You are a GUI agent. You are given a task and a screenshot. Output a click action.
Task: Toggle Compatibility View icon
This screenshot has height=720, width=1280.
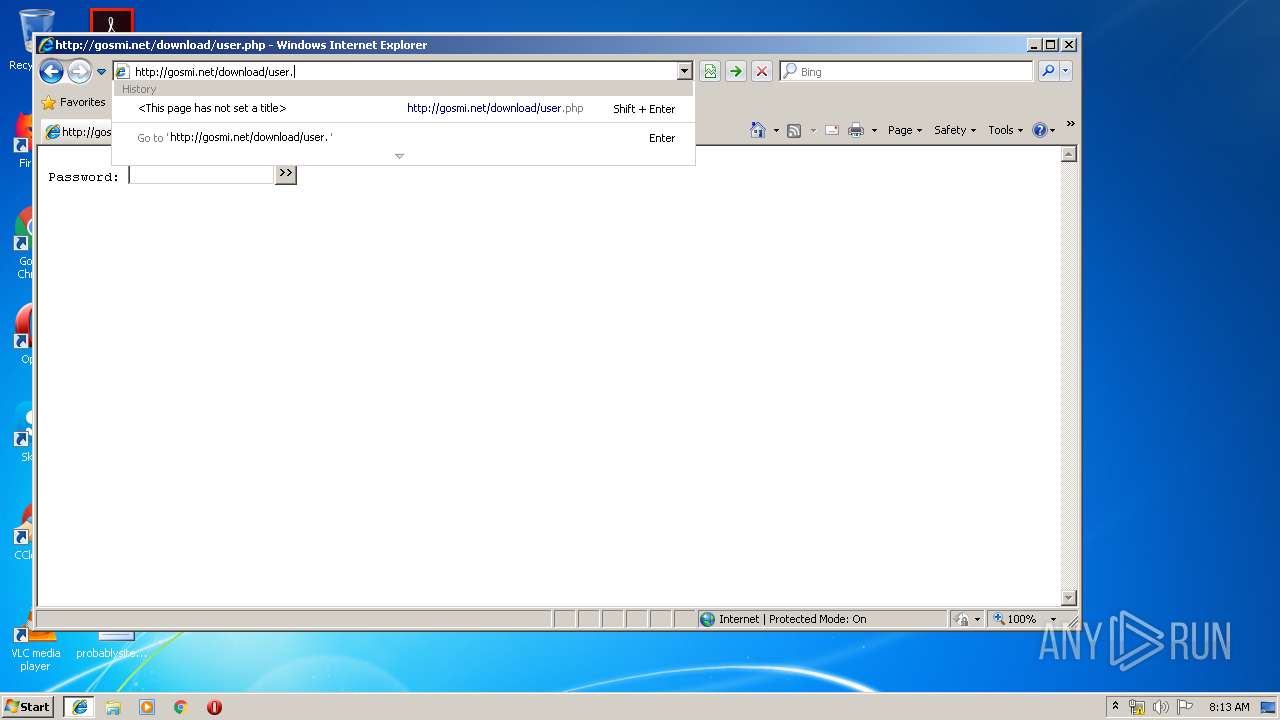click(x=710, y=71)
